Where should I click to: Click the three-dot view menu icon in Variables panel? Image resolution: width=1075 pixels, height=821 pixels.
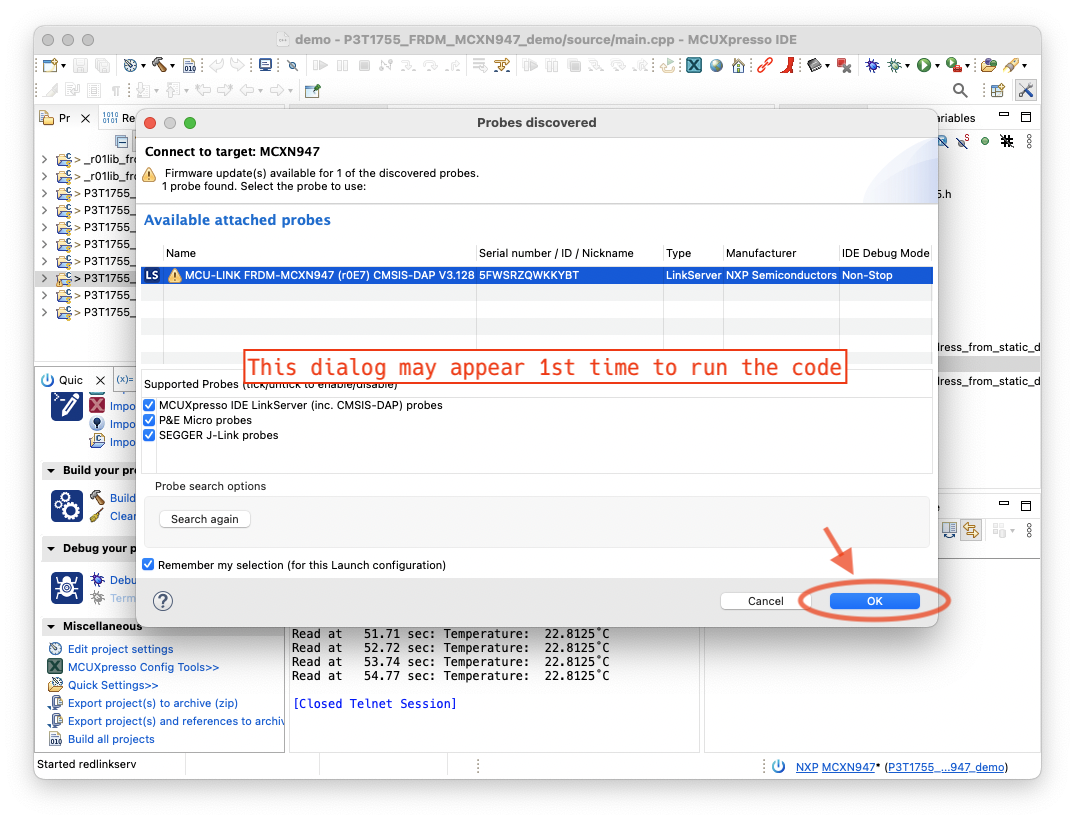(1029, 141)
